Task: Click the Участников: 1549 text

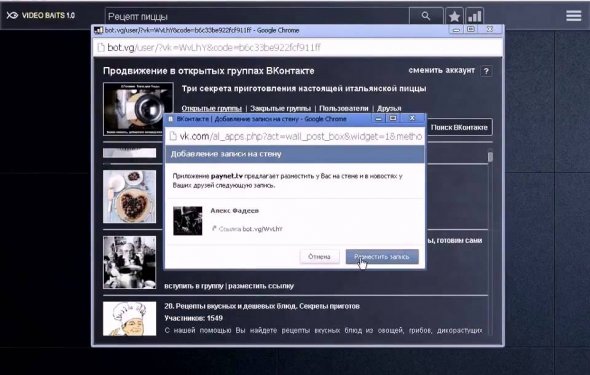Action: [193, 318]
